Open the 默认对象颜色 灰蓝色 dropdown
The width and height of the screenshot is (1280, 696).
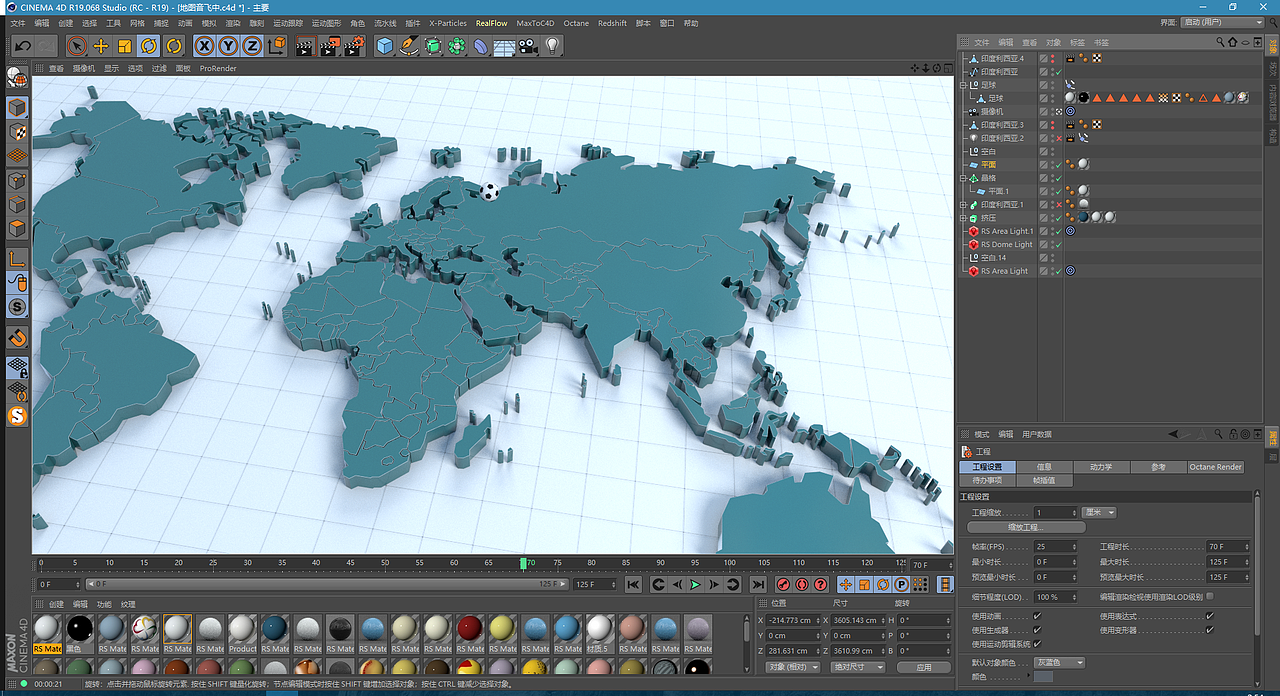pyautogui.click(x=1059, y=662)
